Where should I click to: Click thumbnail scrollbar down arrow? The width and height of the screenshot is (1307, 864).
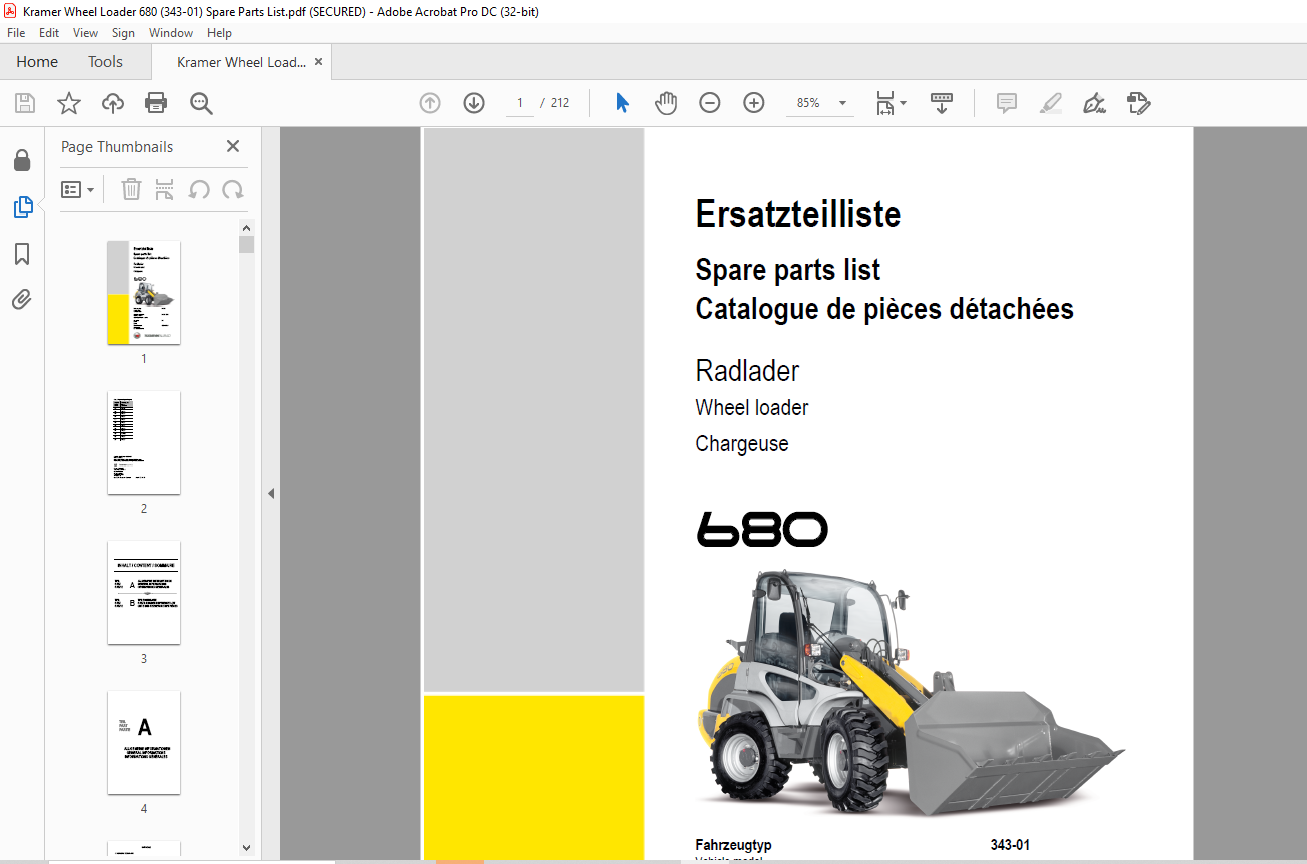(247, 848)
